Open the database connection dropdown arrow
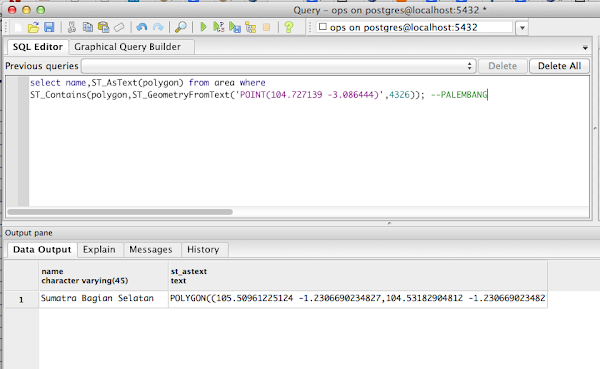 pos(522,28)
